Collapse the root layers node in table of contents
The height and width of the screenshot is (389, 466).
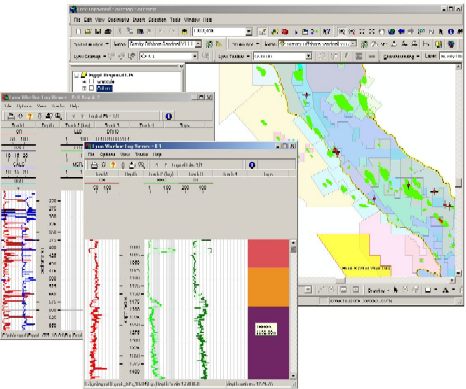77,75
